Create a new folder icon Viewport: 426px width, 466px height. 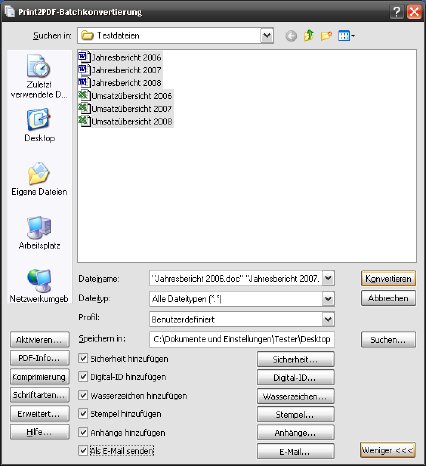tap(326, 36)
